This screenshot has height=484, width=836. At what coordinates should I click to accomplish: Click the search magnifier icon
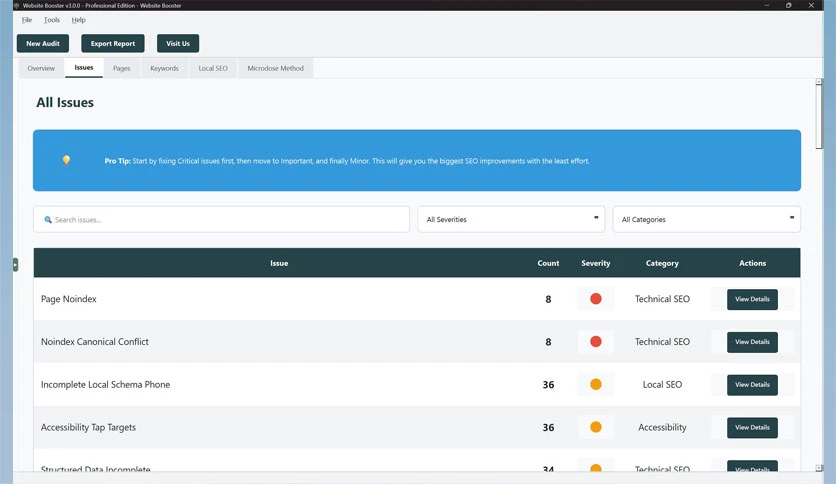[48, 220]
